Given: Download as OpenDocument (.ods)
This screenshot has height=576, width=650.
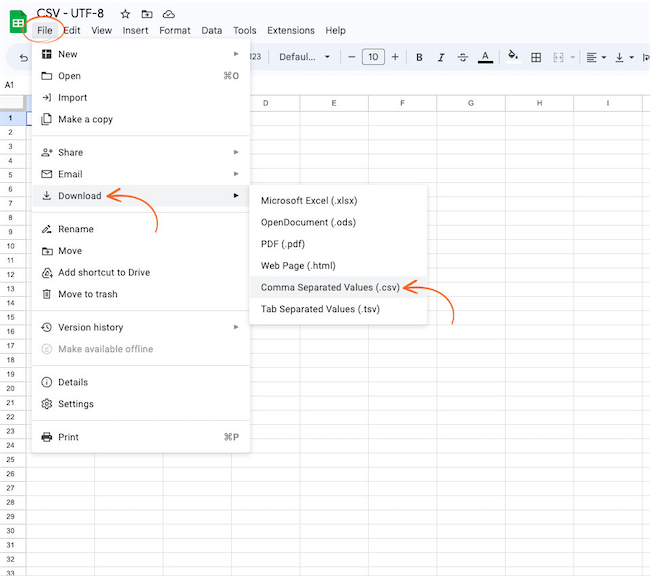Looking at the screenshot, I should [338, 222].
